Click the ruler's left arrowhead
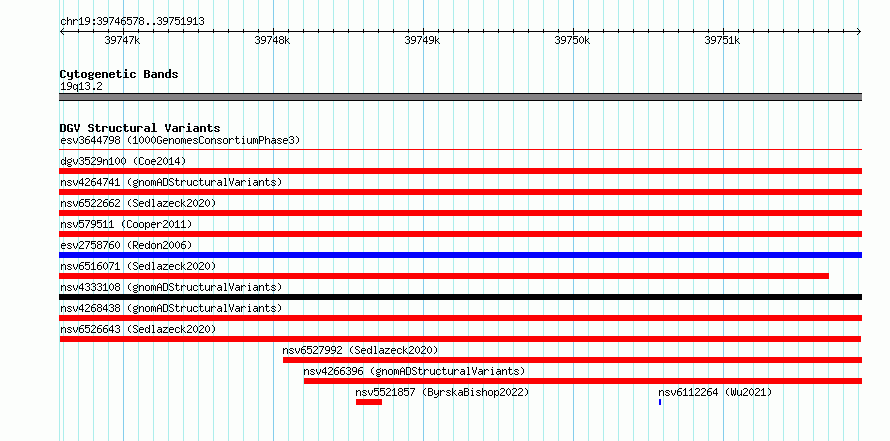Image resolution: width=890 pixels, height=441 pixels. [x=62, y=31]
